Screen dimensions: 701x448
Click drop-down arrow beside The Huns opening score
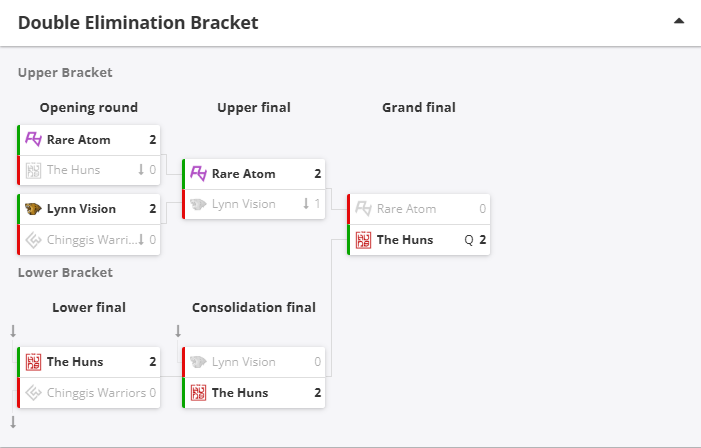point(141,170)
